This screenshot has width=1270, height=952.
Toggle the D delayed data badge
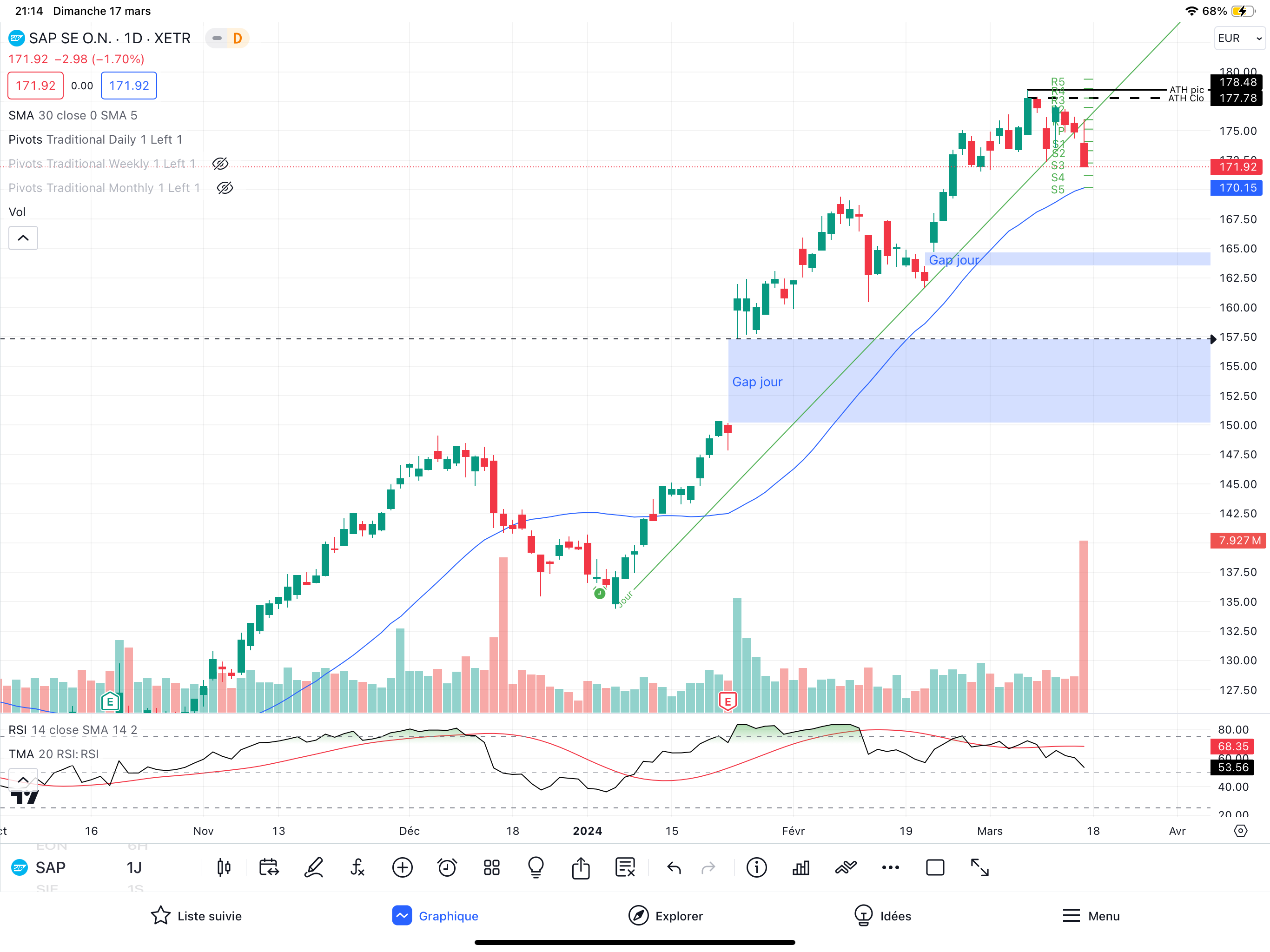click(237, 39)
